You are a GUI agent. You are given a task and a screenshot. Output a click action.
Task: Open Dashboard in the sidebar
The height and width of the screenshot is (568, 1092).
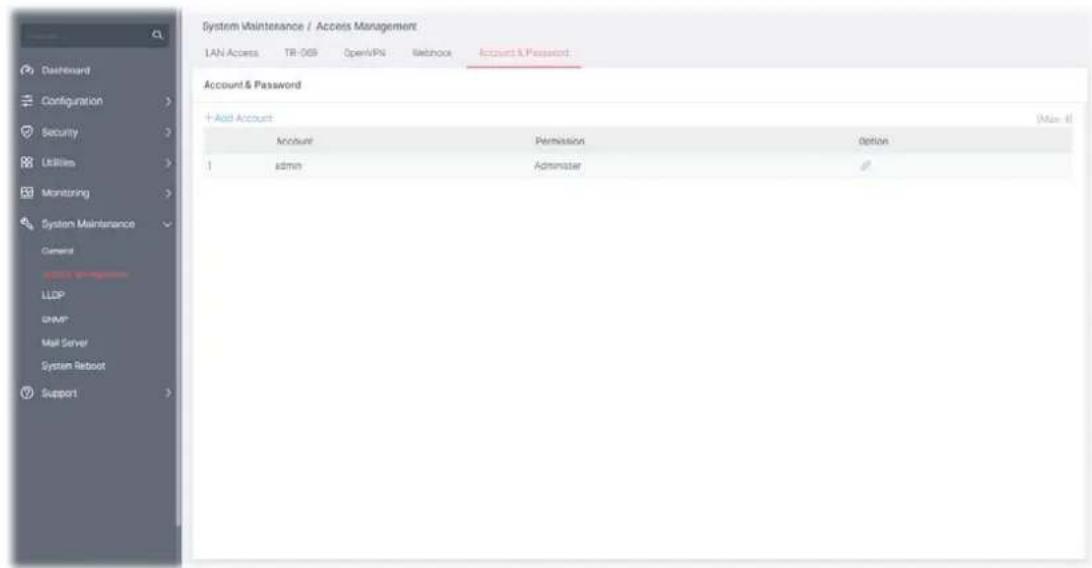tap(65, 70)
